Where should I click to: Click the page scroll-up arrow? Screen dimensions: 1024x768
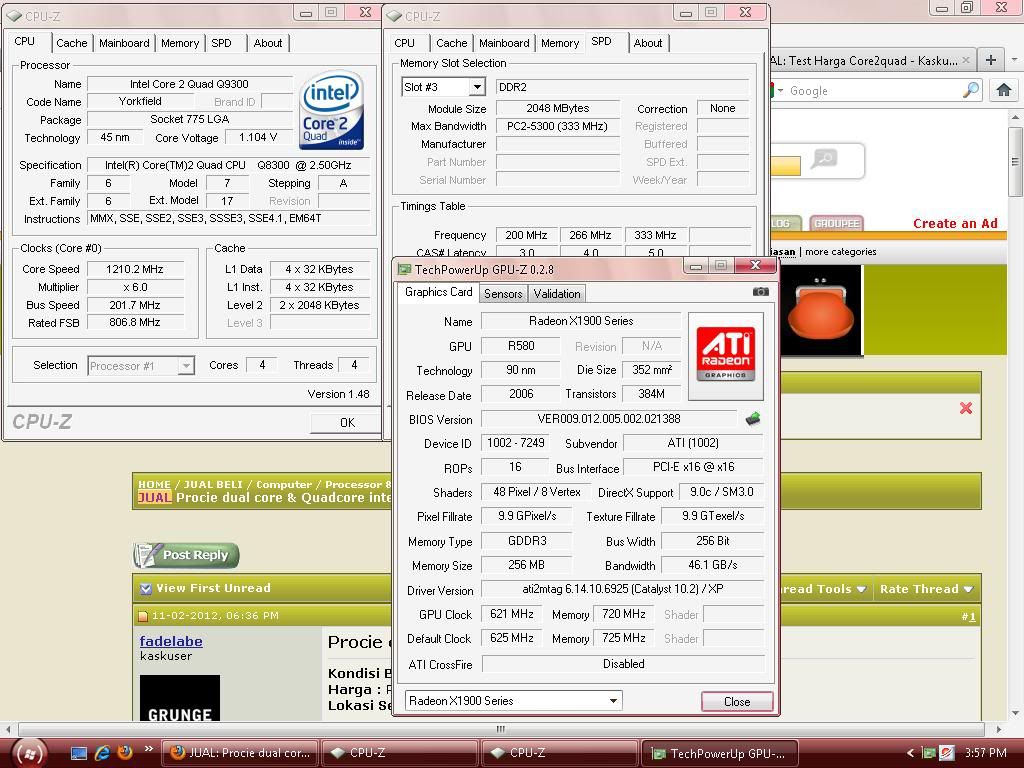pyautogui.click(x=1015, y=118)
